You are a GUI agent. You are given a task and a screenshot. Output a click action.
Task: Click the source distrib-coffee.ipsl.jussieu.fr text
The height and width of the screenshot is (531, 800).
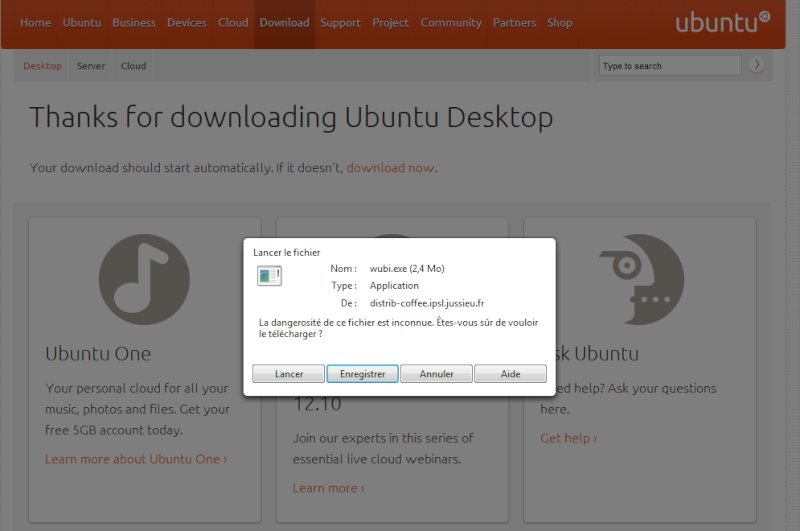pyautogui.click(x=427, y=304)
